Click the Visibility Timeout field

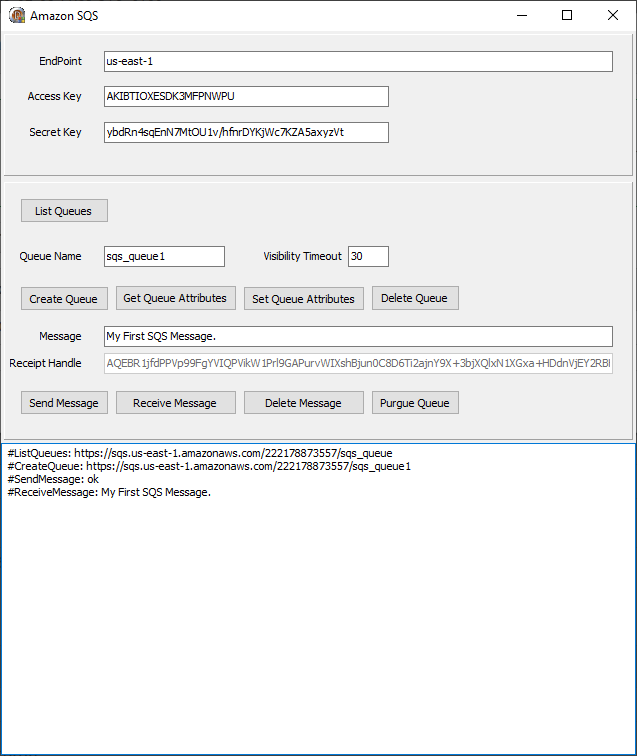point(368,256)
